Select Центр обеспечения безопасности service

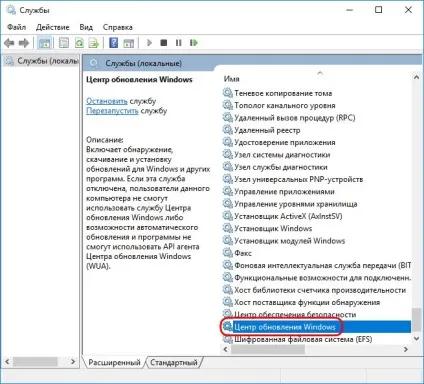295,315
